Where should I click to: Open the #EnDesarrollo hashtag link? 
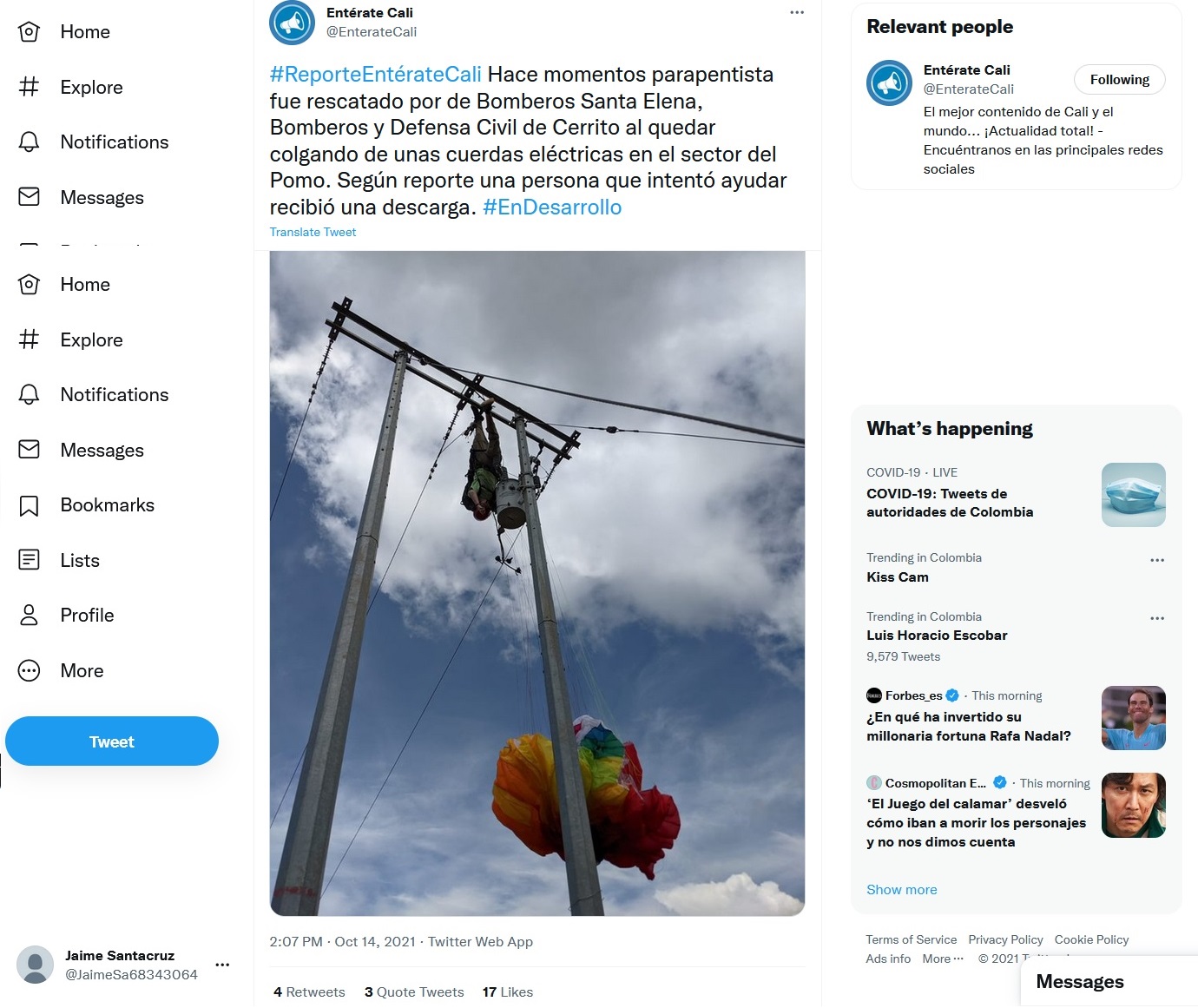click(552, 208)
